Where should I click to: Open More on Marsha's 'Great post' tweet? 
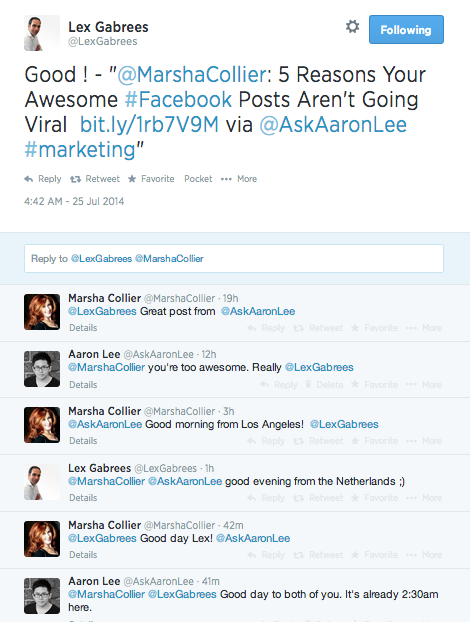(424, 328)
